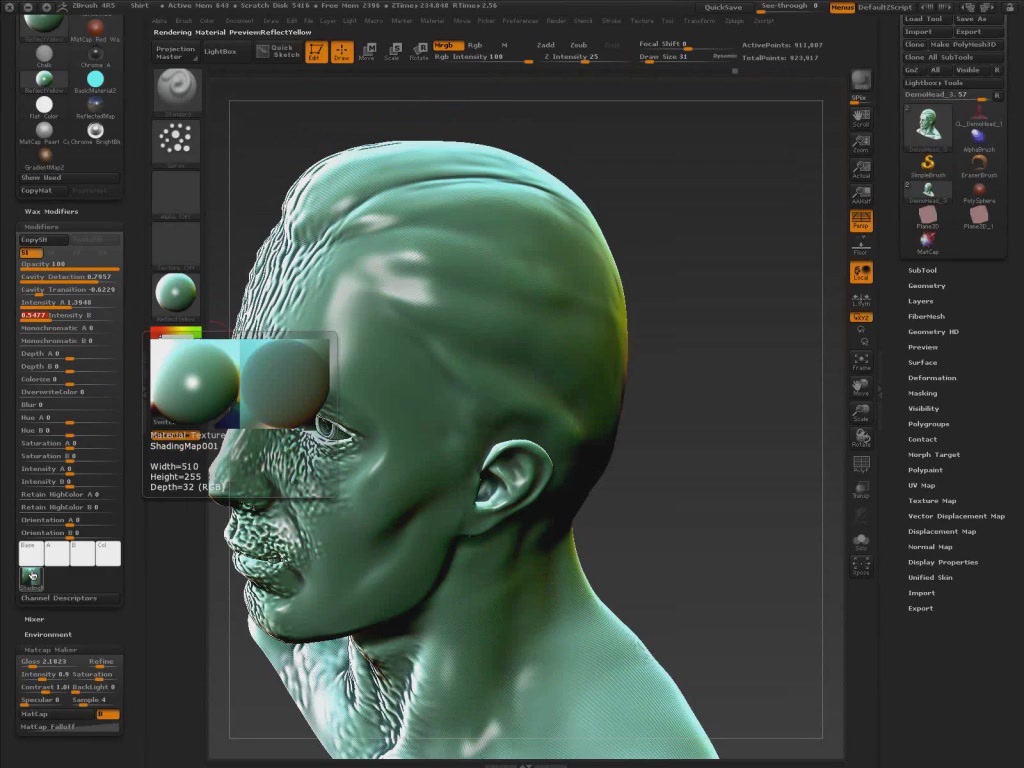Collapse the Wax Modifiers section
This screenshot has height=768, width=1024.
[x=51, y=212]
